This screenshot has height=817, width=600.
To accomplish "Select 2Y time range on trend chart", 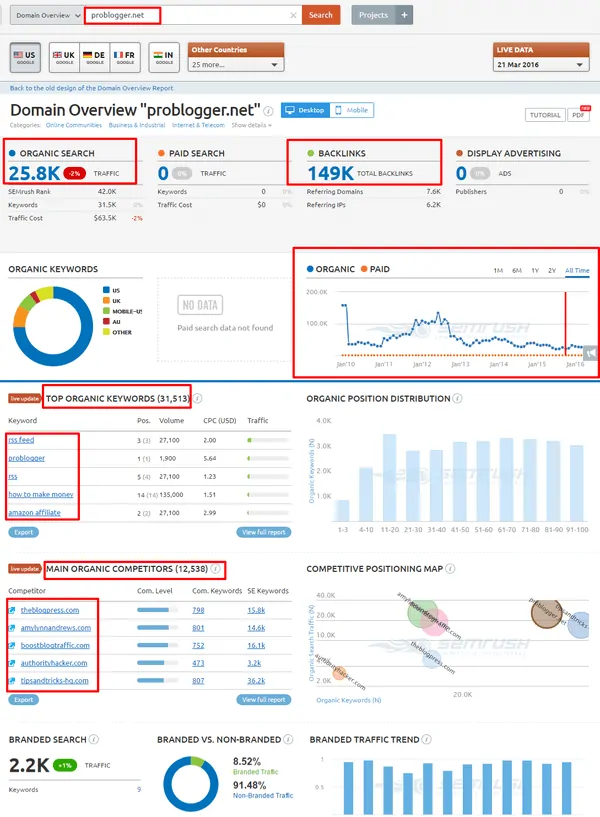I will 552,270.
